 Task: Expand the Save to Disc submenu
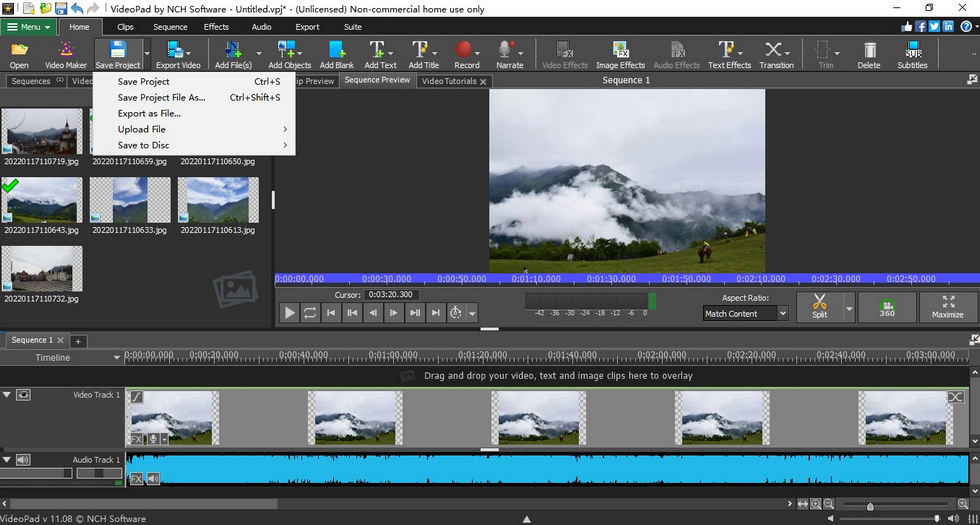click(194, 145)
